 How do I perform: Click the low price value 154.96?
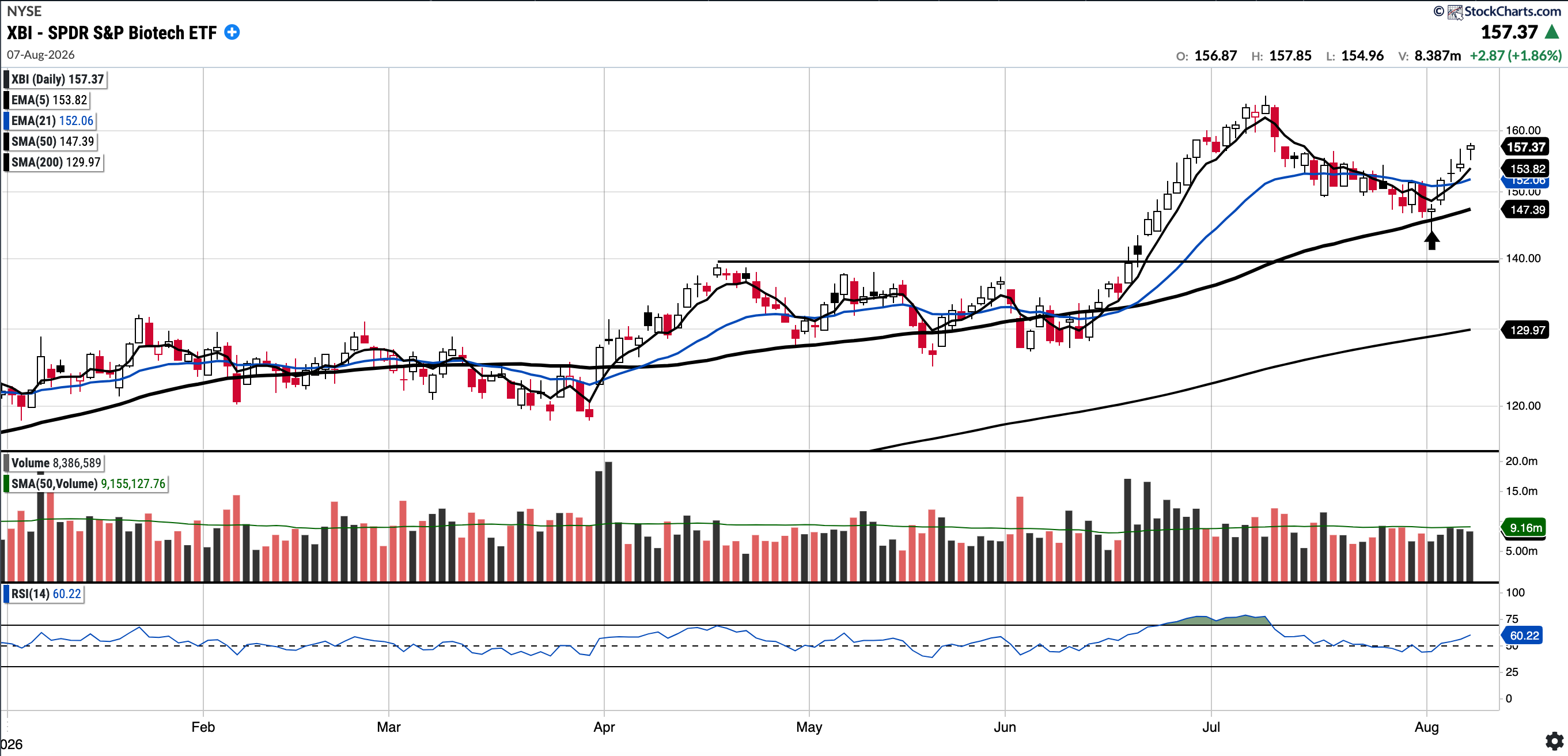[1362, 56]
